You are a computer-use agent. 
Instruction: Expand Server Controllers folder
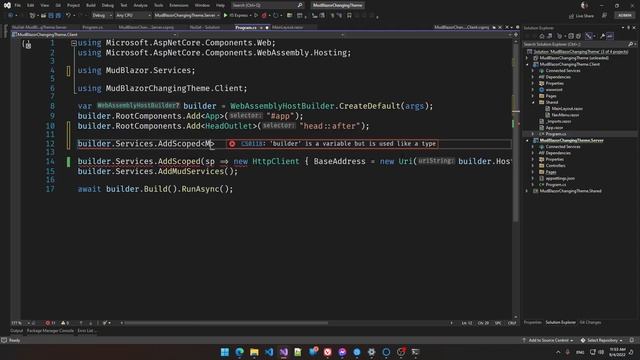(x=533, y=166)
